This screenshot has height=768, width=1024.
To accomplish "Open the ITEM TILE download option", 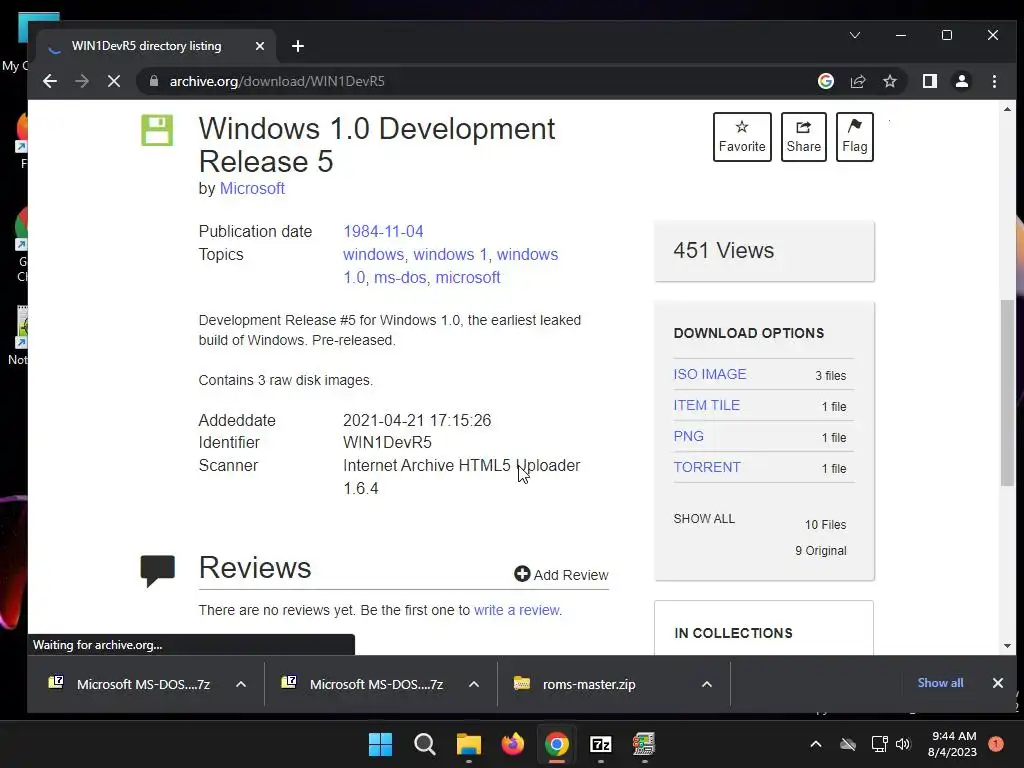I will (707, 405).
